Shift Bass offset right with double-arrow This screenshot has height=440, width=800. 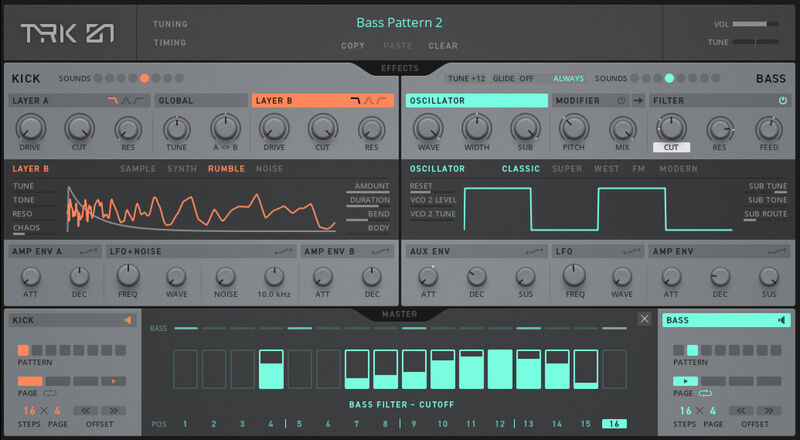pos(769,410)
